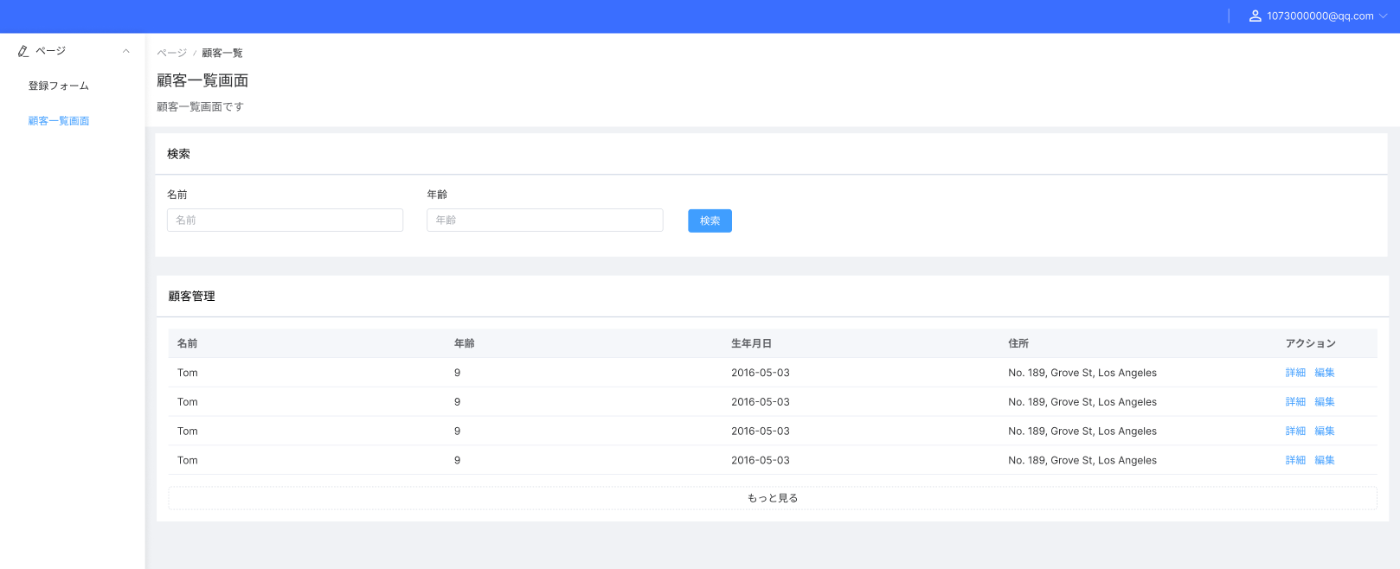Open the dropdown arrow next to the email

tap(1384, 16)
